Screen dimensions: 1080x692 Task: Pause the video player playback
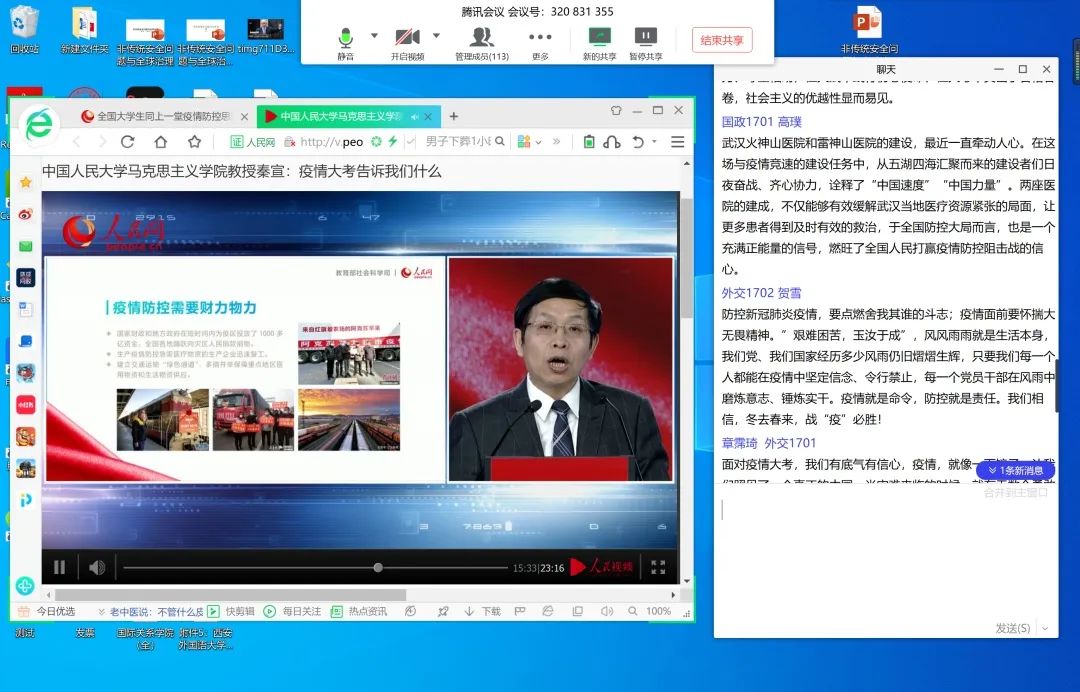(60, 567)
